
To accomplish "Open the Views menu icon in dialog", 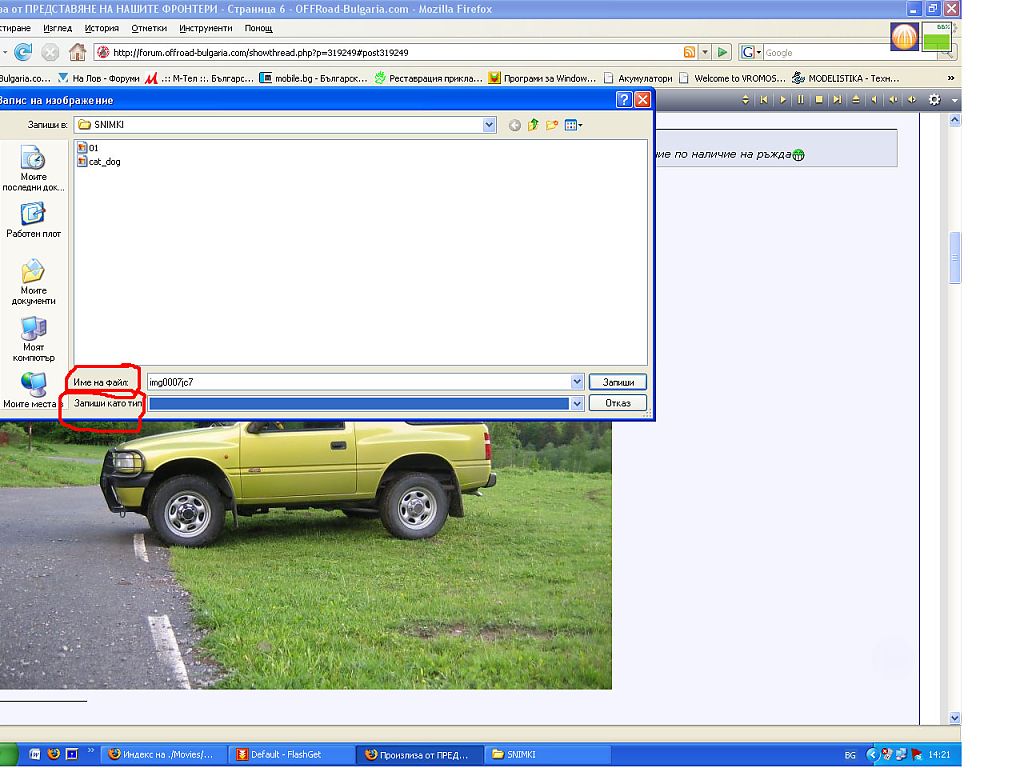I will (x=573, y=125).
